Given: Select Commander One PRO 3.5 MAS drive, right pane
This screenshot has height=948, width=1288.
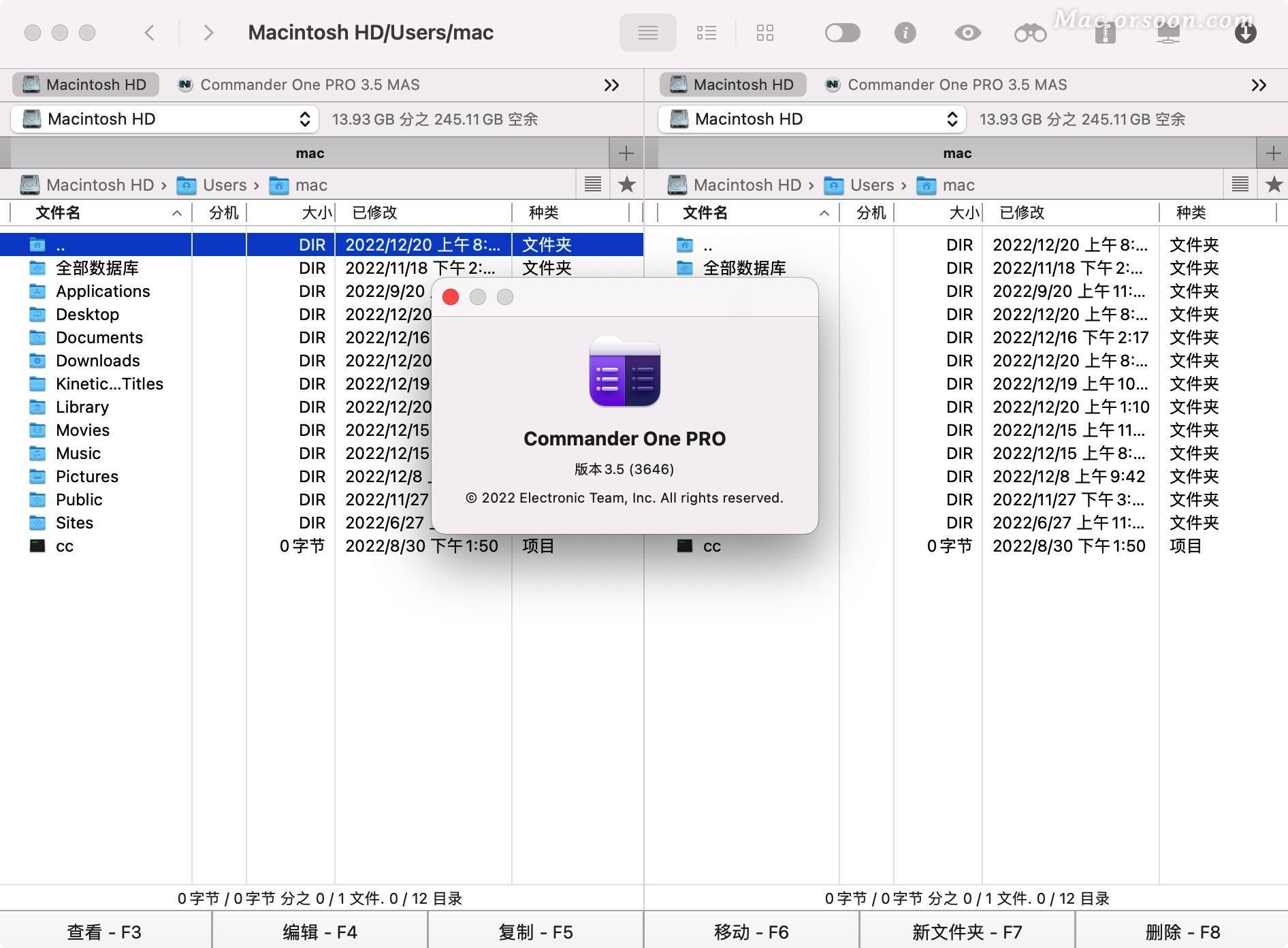Looking at the screenshot, I should click(x=946, y=84).
